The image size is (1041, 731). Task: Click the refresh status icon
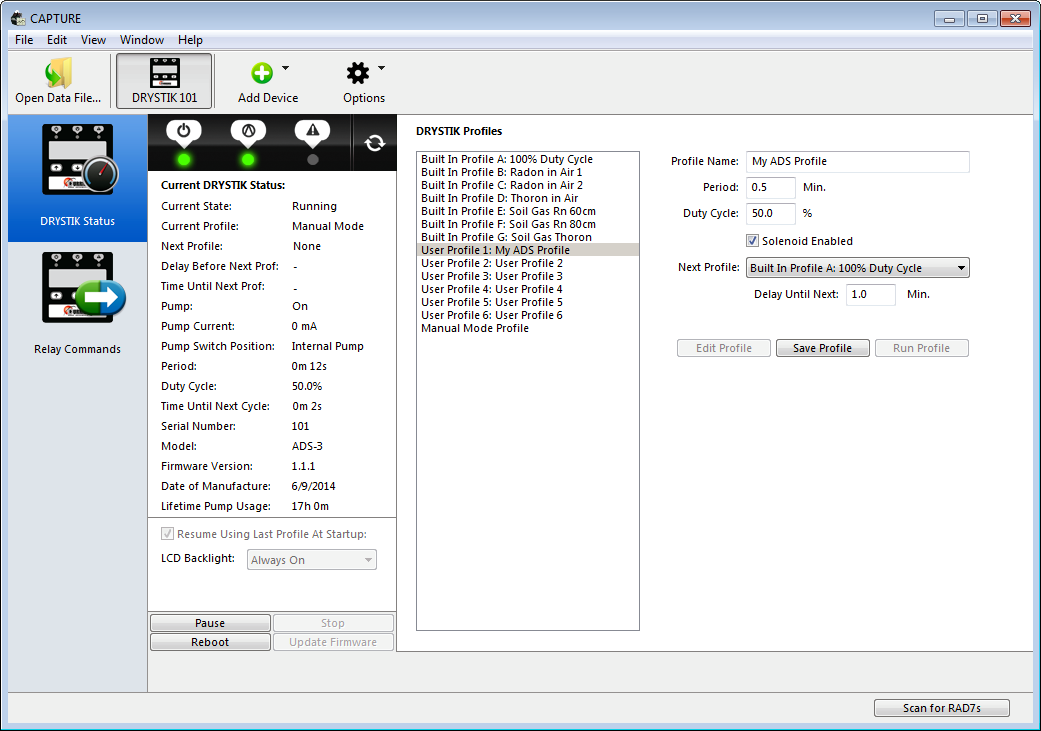click(x=375, y=143)
